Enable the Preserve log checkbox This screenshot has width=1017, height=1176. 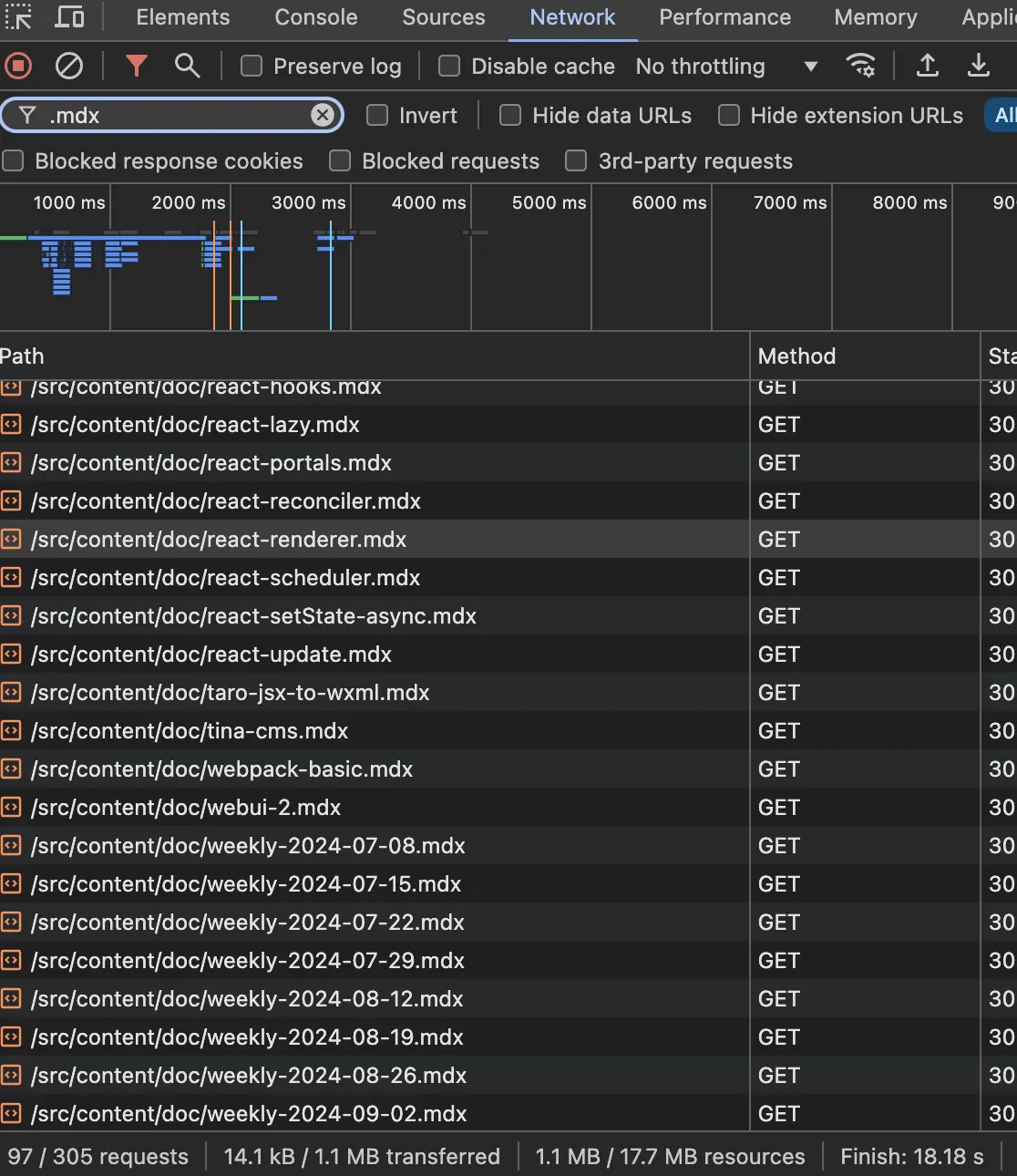click(252, 67)
